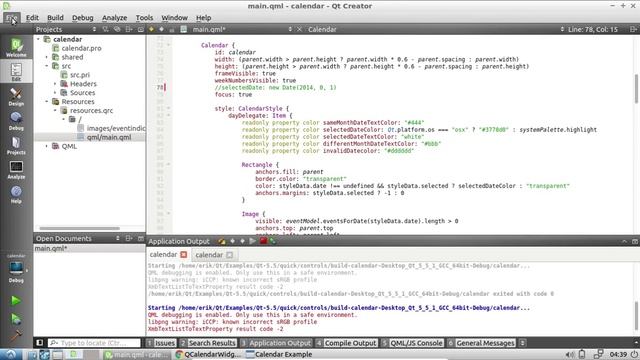Switch to QCalendarWidget browser window in taskbar
Image resolution: width=640 pixels, height=360 pixels.
pyautogui.click(x=209, y=354)
